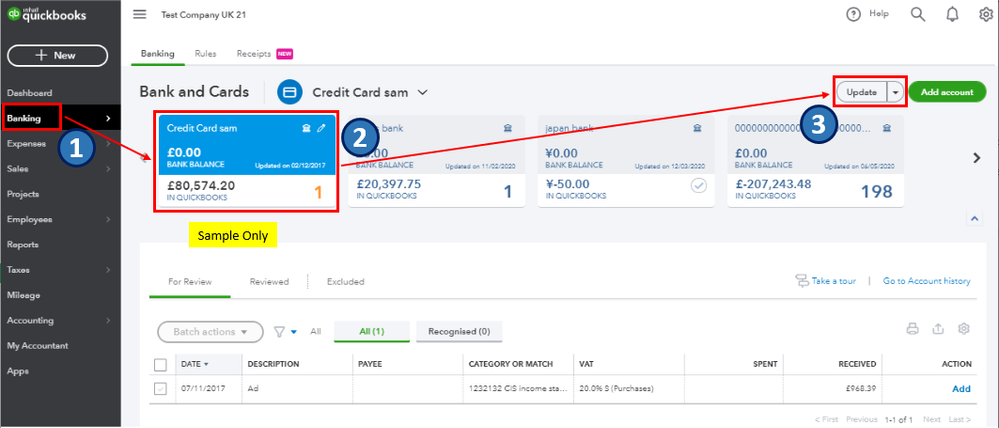Edit Credit Card sam with pencil icon

click(x=321, y=128)
